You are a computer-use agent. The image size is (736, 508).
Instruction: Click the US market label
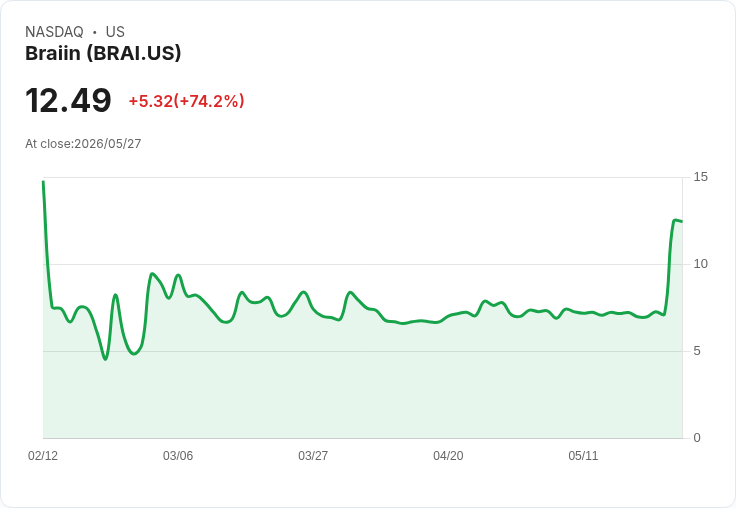[115, 32]
